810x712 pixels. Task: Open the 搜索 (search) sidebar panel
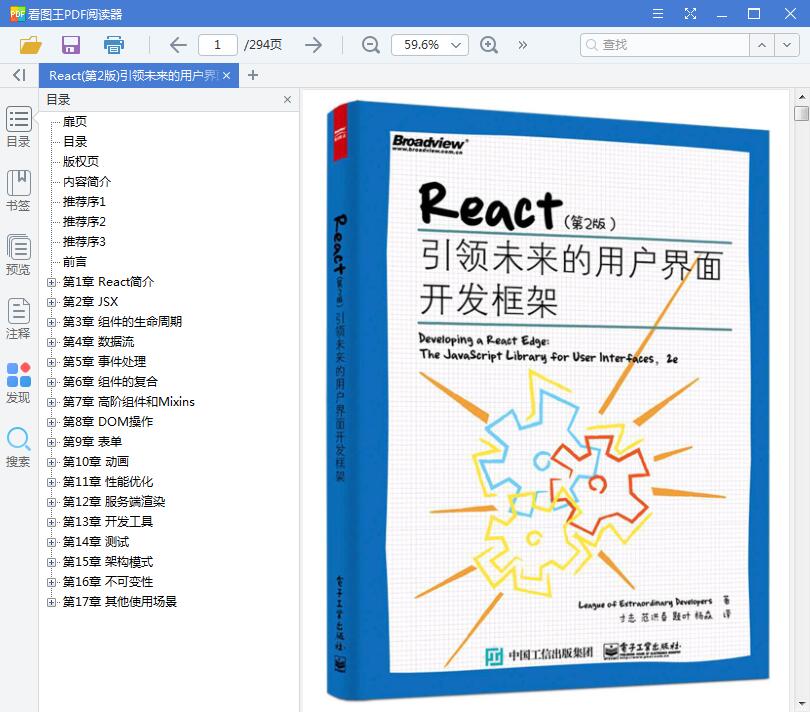tap(19, 447)
